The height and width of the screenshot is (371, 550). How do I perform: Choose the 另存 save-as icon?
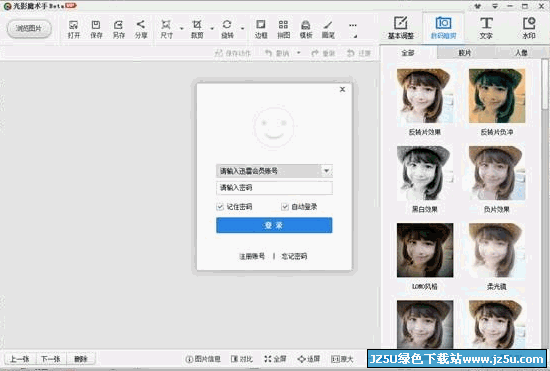tap(119, 29)
